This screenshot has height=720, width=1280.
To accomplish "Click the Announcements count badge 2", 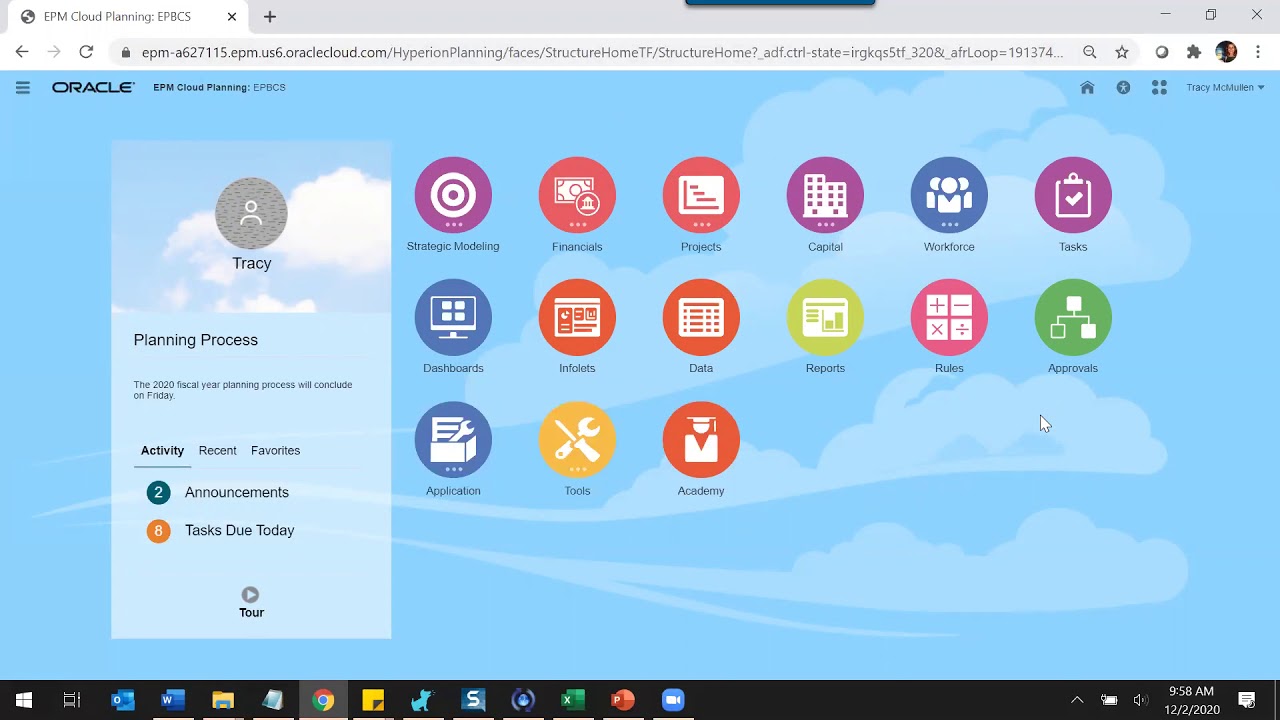I will point(158,492).
